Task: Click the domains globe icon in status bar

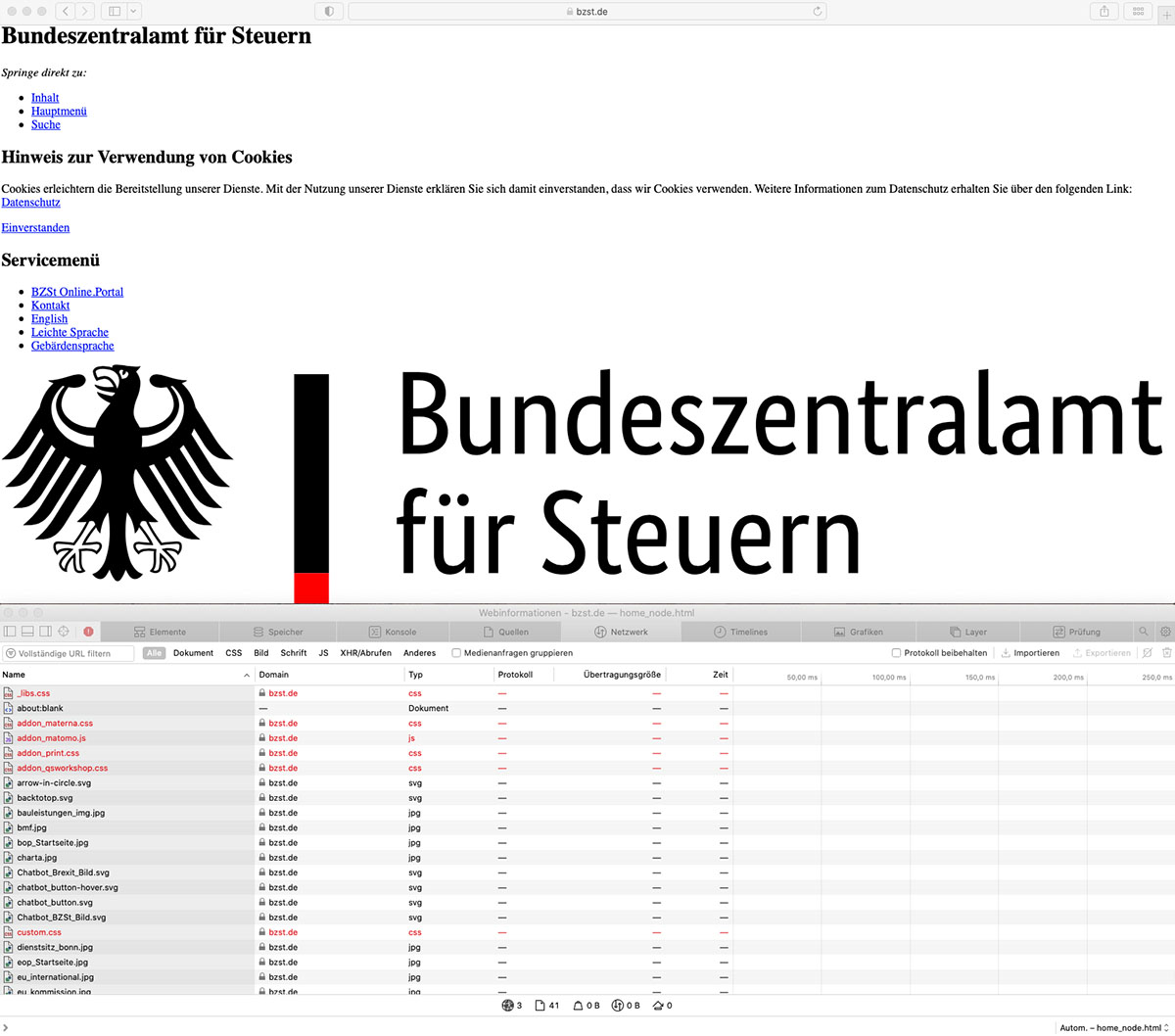Action: pos(509,1005)
